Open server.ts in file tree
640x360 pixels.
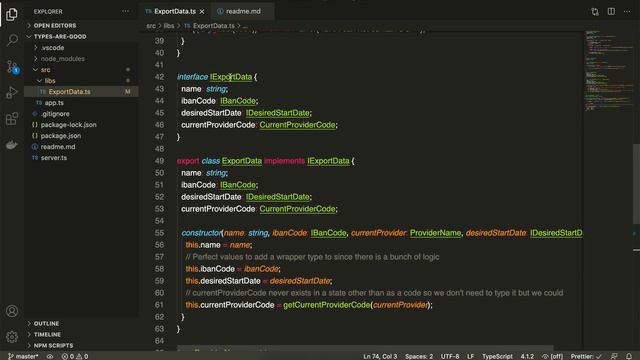pyautogui.click(x=81, y=158)
